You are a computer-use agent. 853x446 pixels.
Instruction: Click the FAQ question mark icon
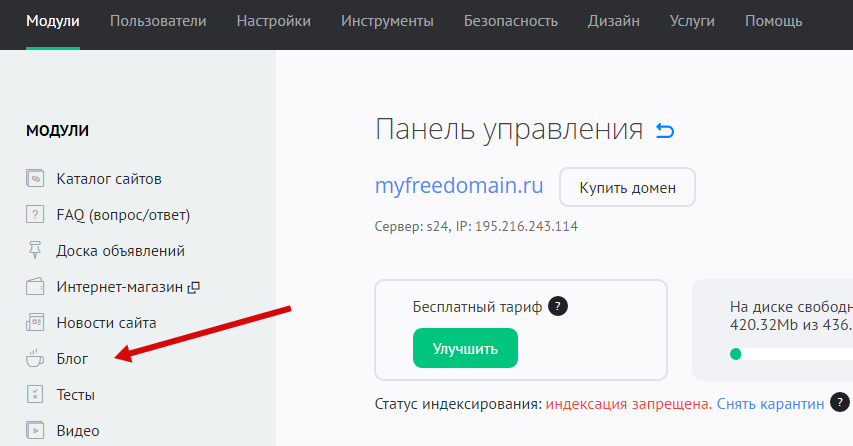(36, 215)
